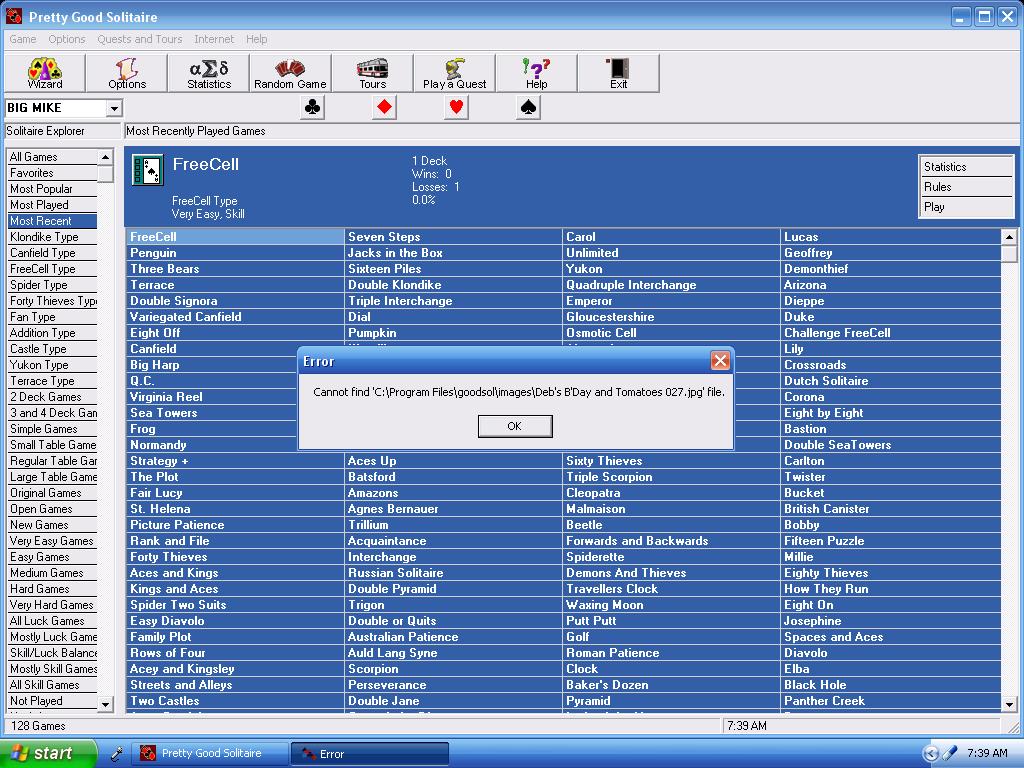
Task: Select the Favorites category
Action: pos(52,173)
